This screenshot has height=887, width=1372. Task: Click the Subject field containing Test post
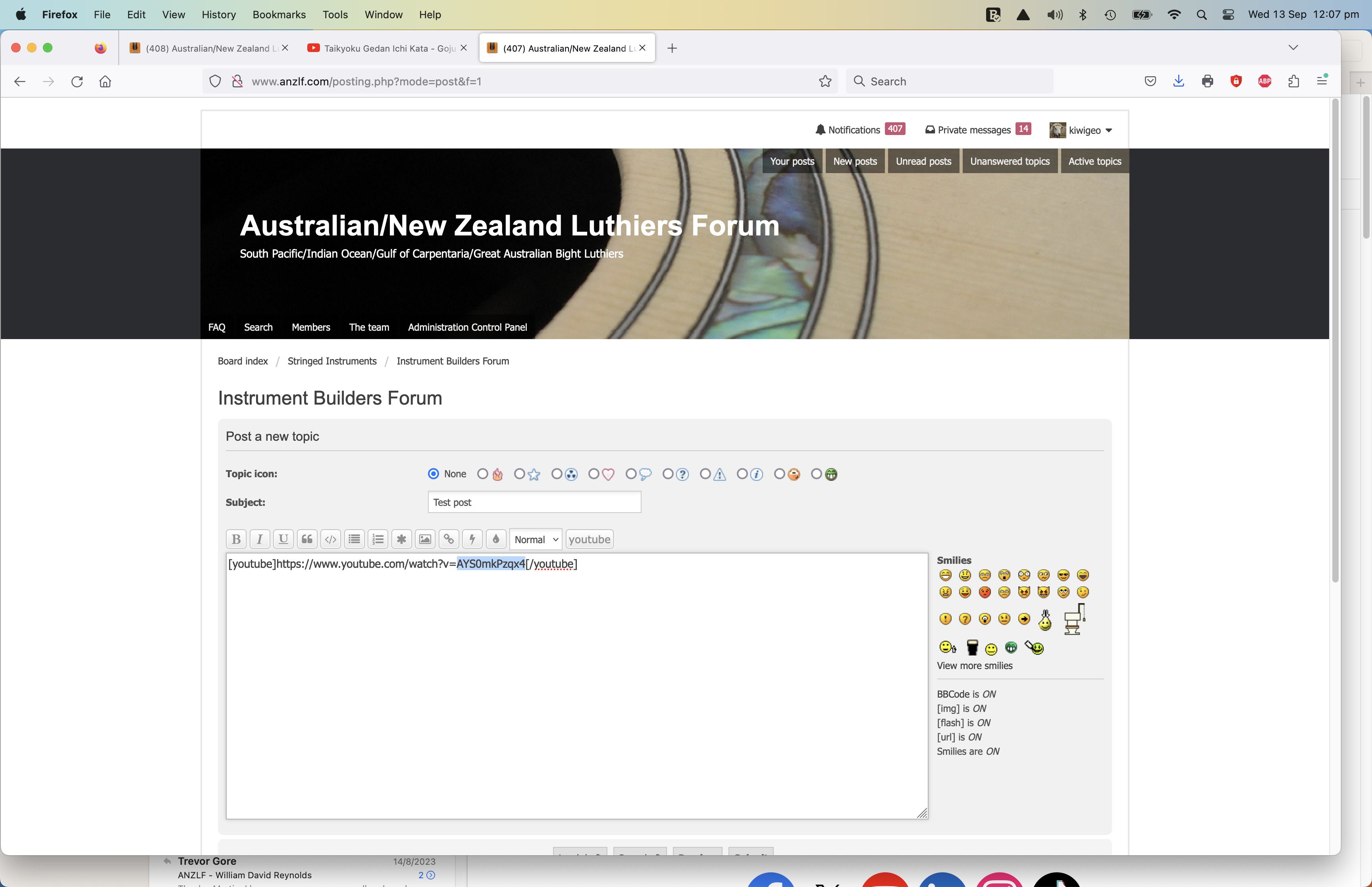coord(534,502)
